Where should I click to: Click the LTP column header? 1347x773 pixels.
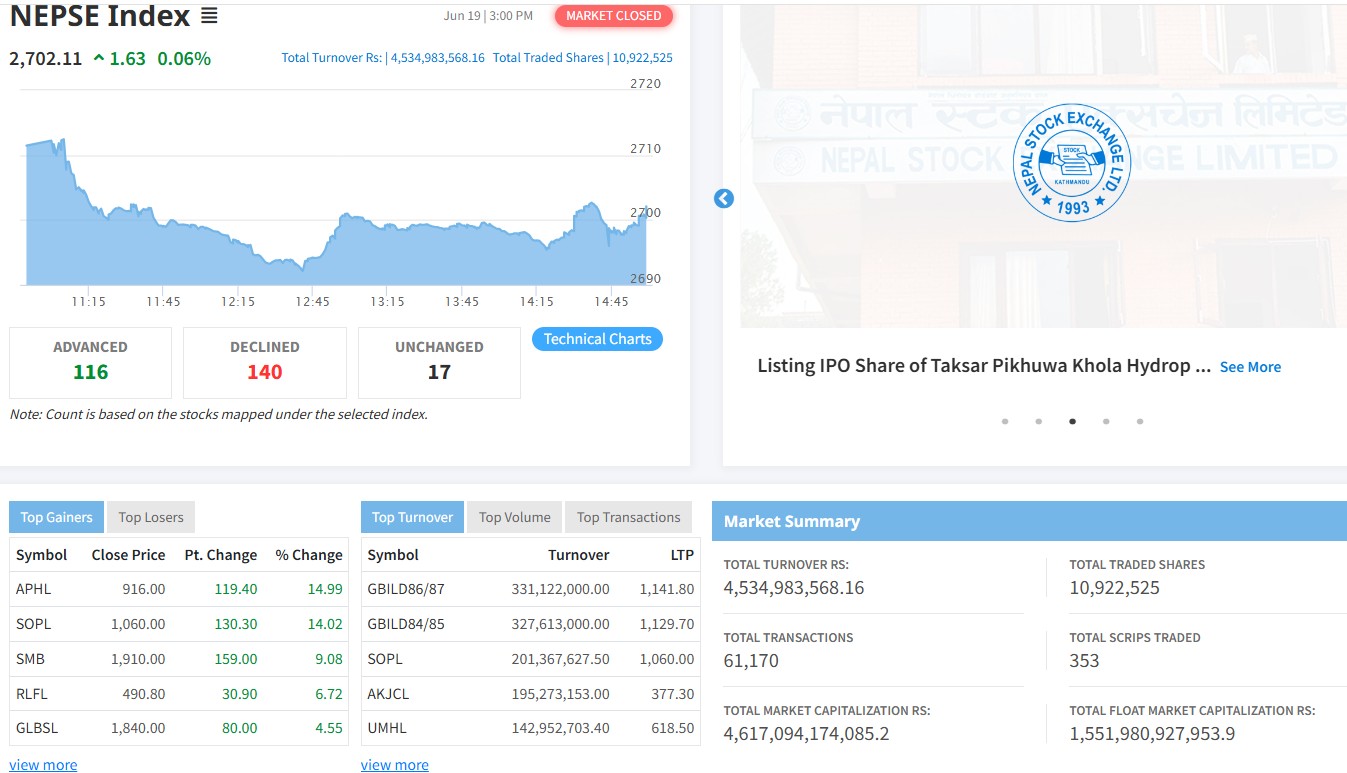[682, 555]
